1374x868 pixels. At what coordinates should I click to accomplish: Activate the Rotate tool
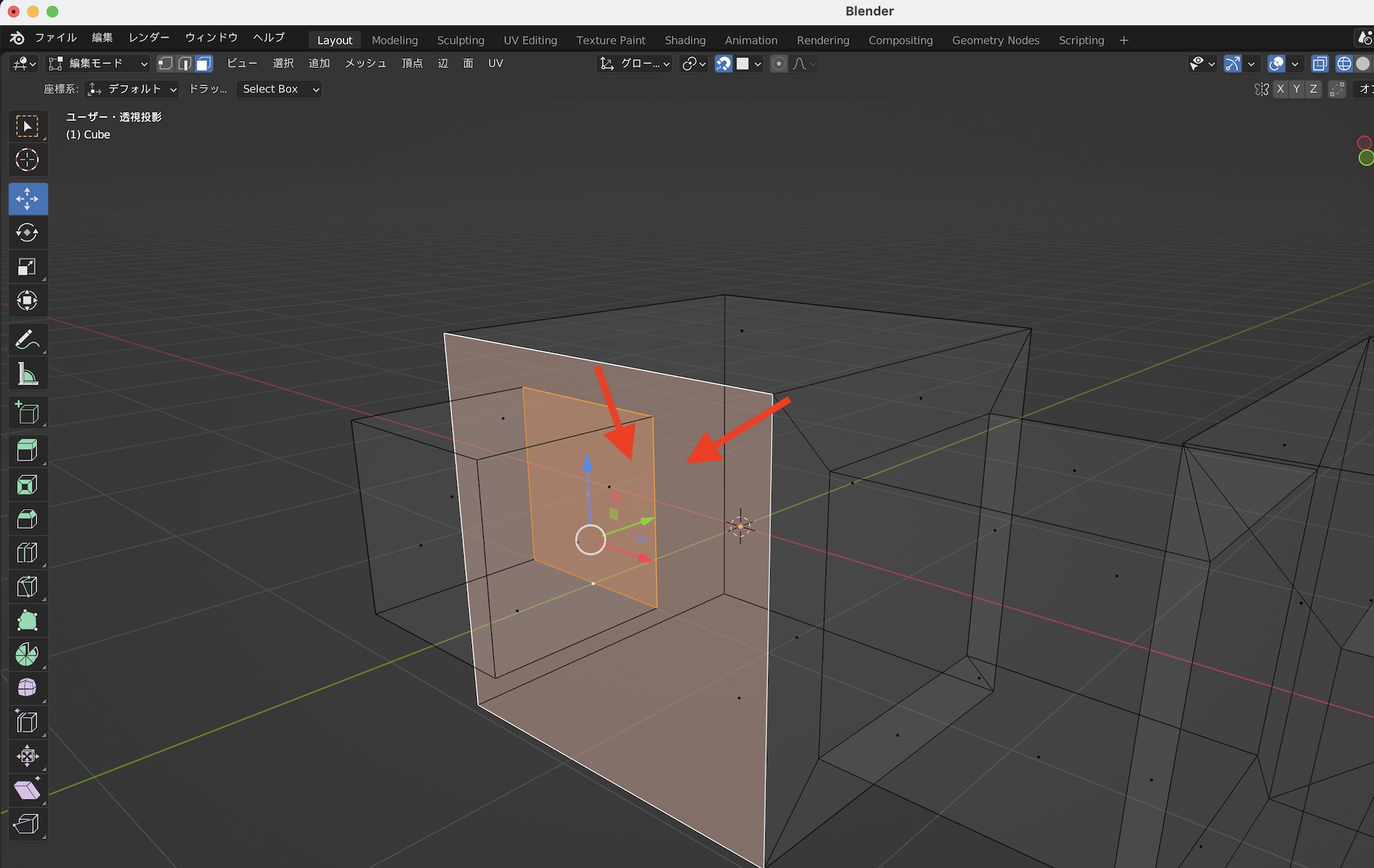click(27, 233)
